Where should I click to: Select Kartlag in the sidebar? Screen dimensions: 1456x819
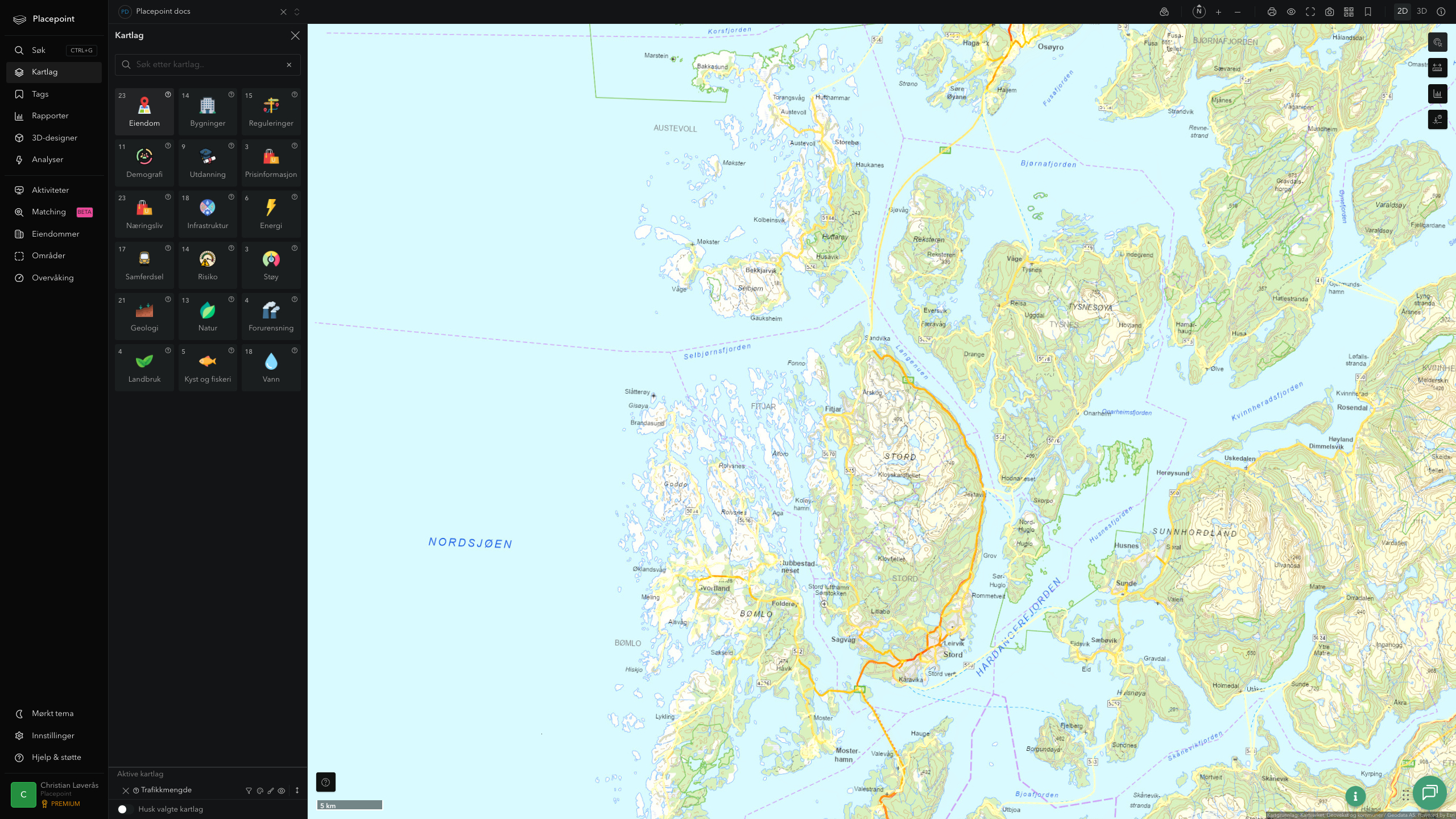coord(54,72)
